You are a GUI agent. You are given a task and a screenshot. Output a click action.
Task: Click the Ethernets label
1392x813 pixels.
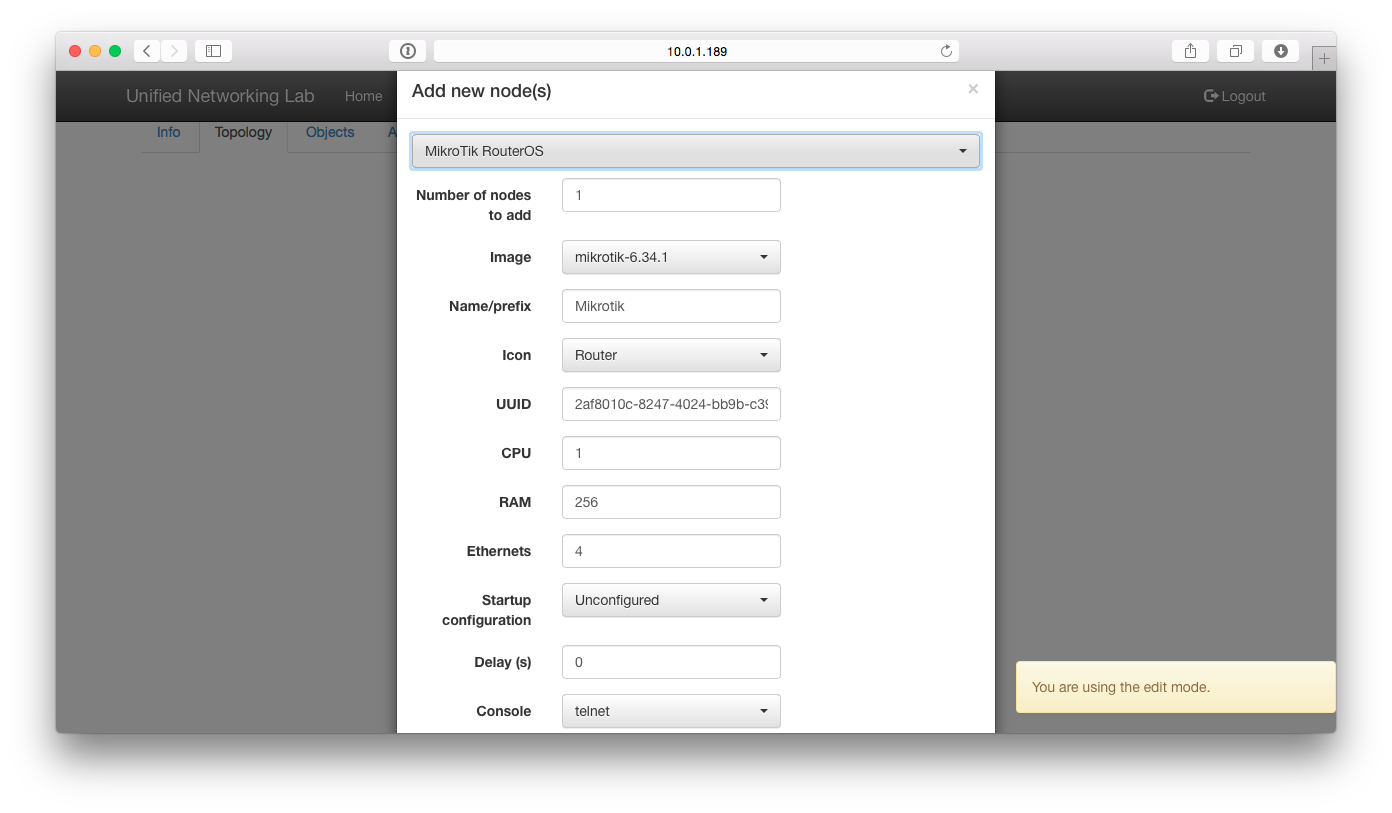(499, 551)
